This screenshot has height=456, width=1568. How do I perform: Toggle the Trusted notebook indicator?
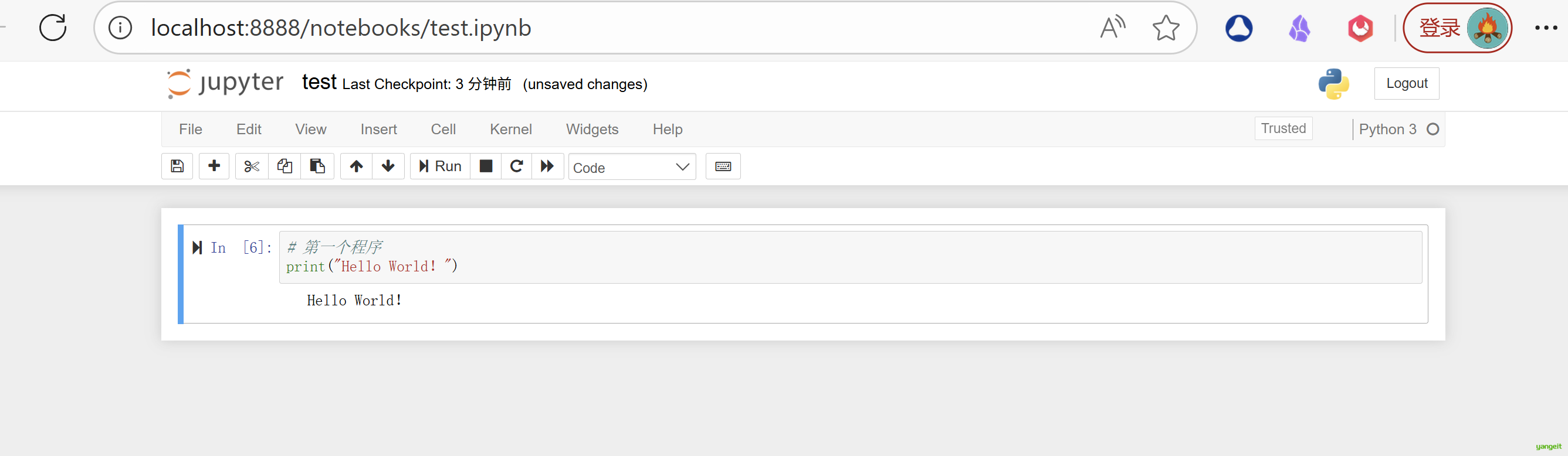coord(1283,129)
